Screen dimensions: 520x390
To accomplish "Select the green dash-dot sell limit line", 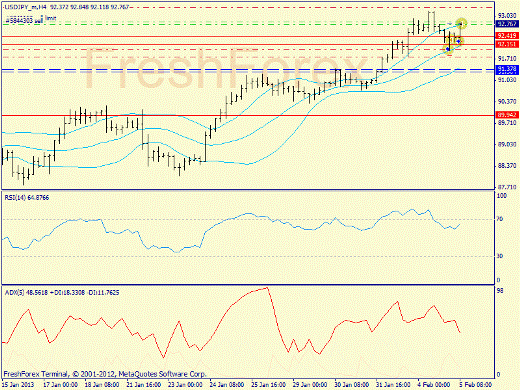I will [247, 24].
